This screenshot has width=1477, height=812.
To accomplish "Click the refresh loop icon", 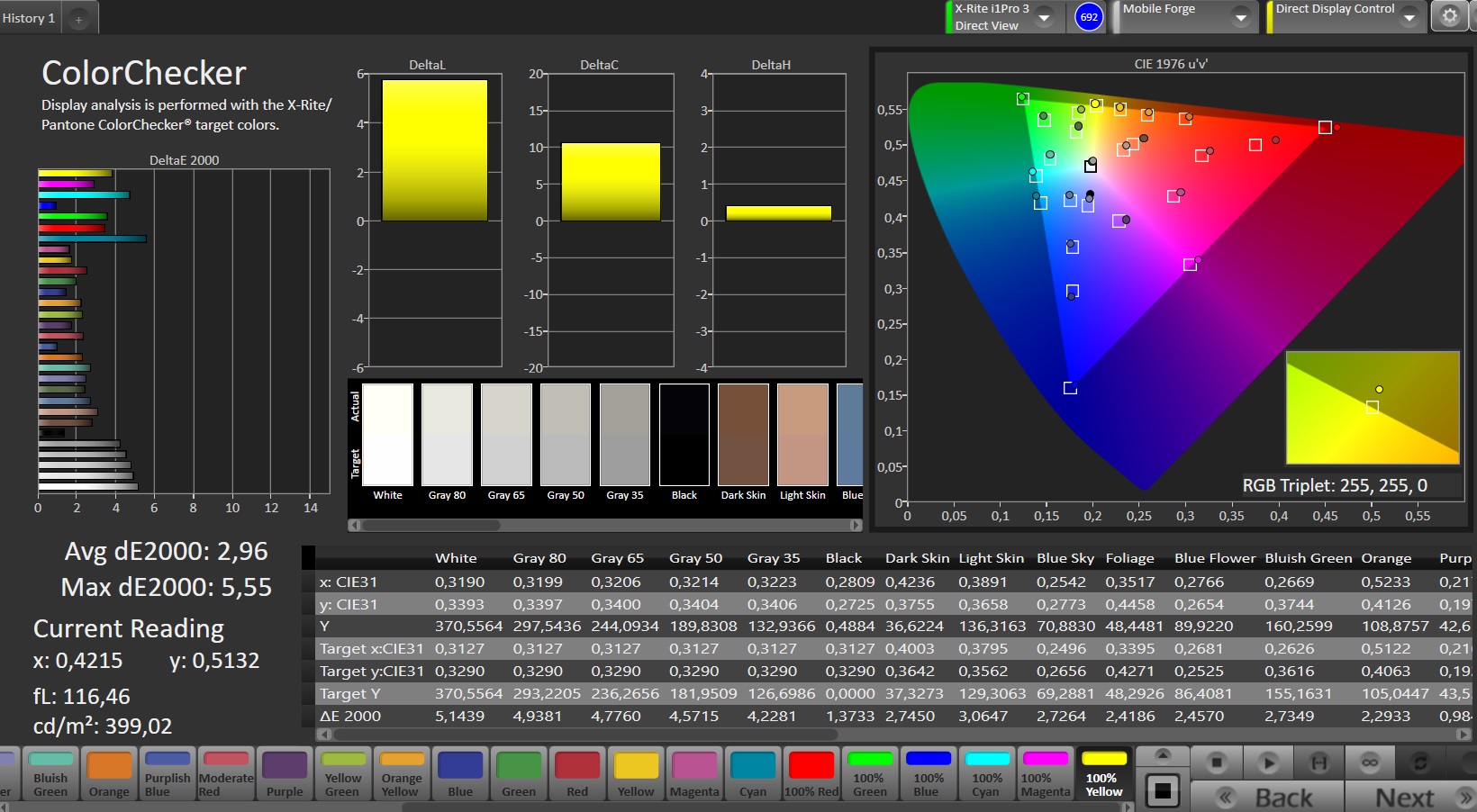I will pyautogui.click(x=1420, y=763).
